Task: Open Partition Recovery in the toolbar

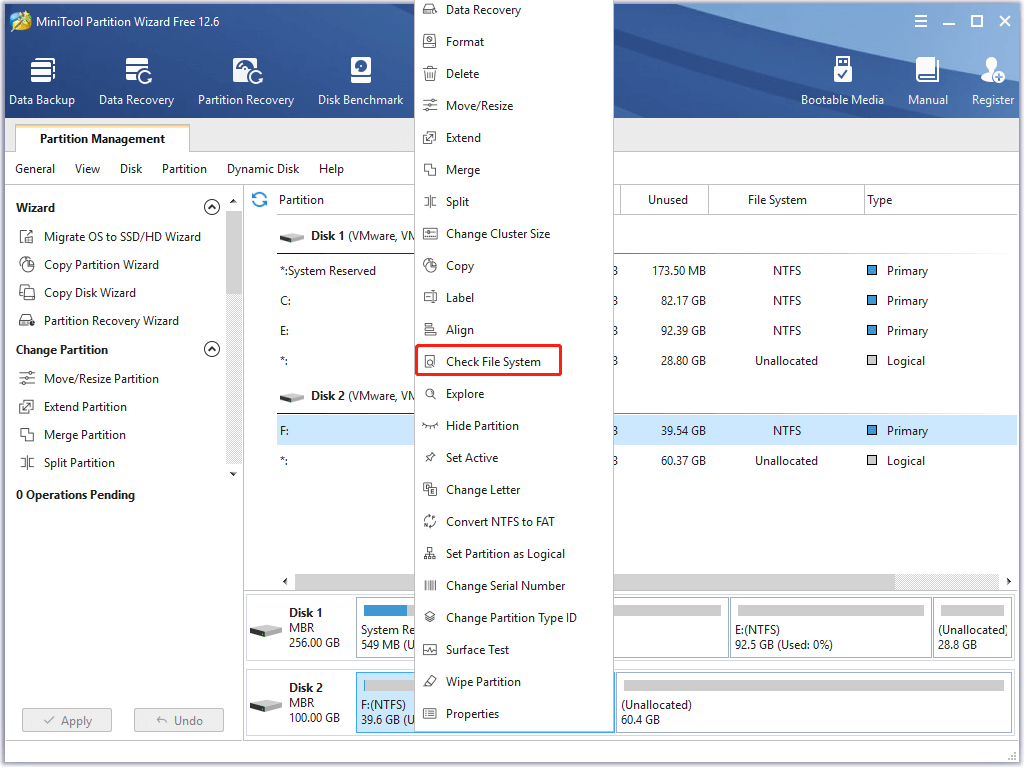Action: [x=246, y=81]
